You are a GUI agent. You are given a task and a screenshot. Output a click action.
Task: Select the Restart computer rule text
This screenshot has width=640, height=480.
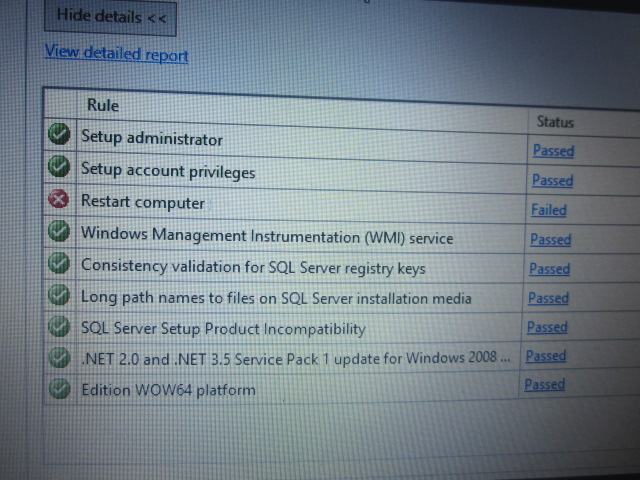[143, 202]
